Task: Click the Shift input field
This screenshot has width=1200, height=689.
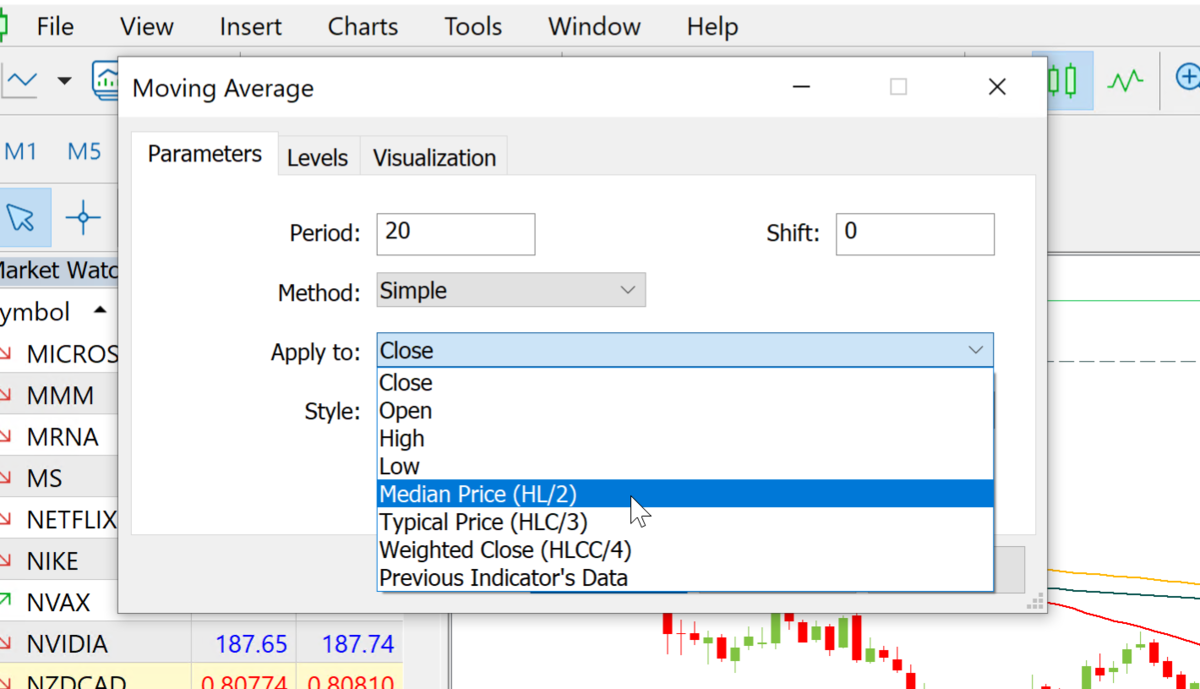Action: [915, 234]
